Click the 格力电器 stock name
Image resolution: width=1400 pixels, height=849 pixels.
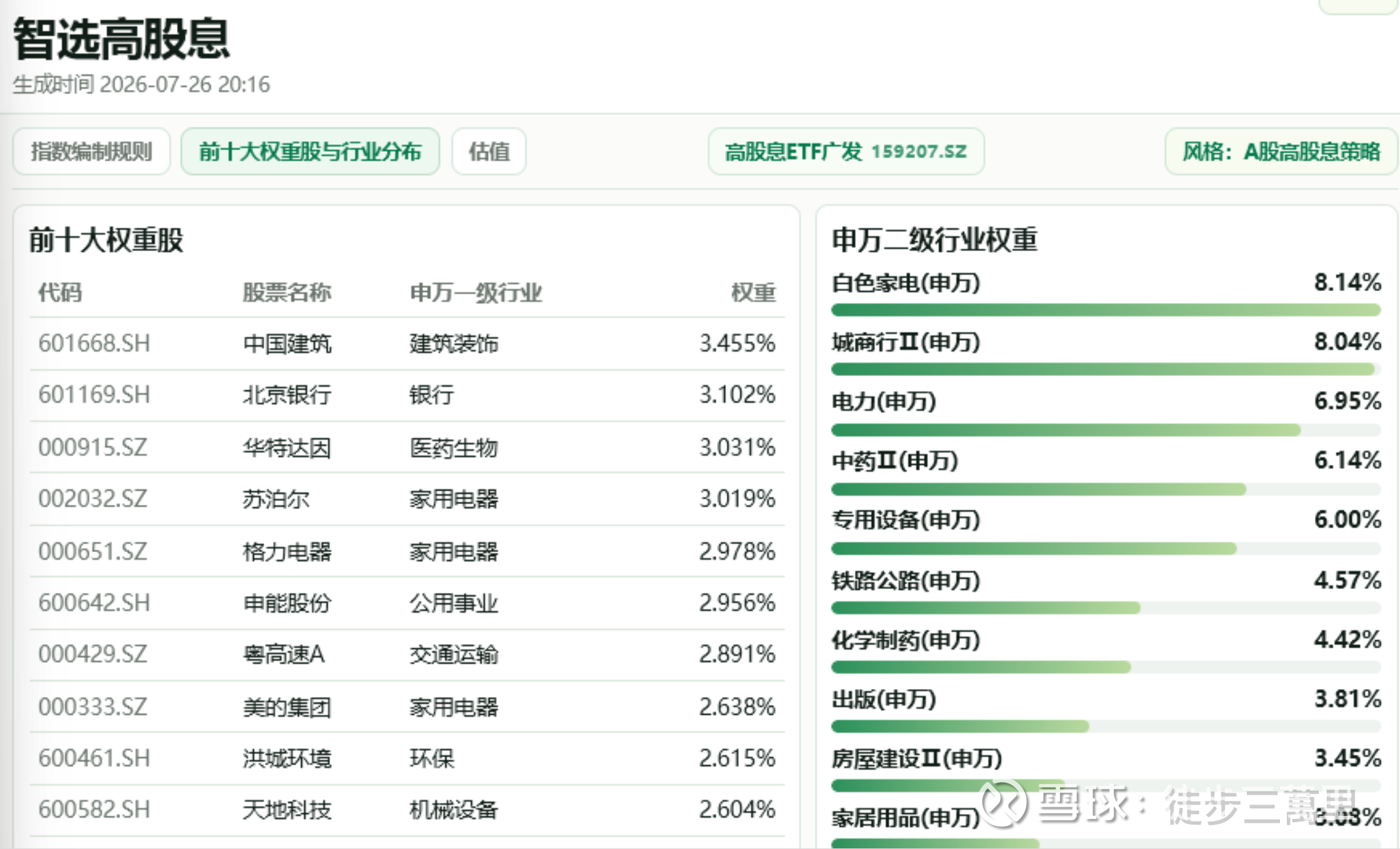(x=287, y=551)
